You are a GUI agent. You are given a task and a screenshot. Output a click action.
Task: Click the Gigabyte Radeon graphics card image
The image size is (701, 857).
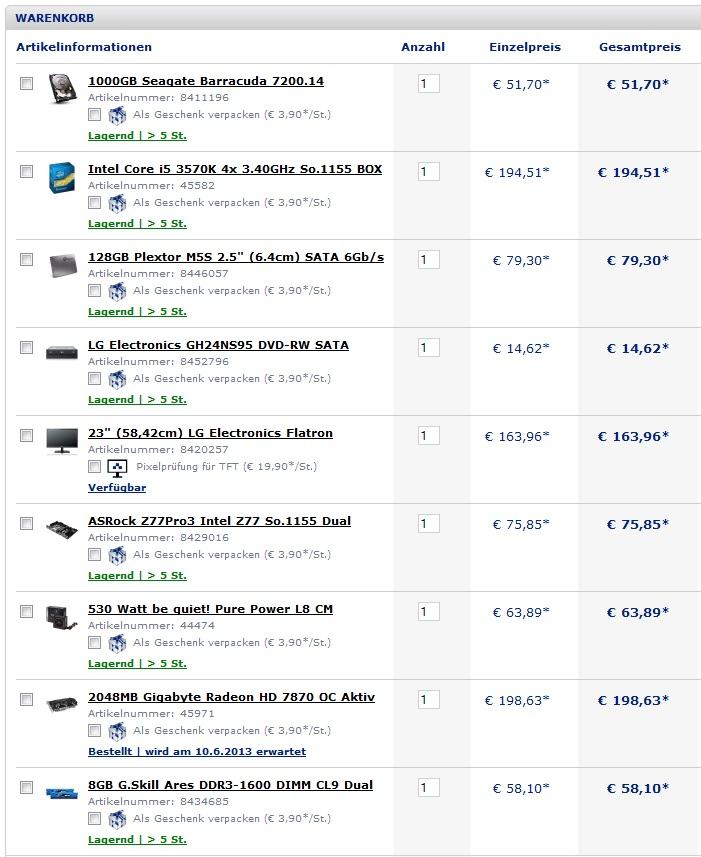(x=62, y=704)
